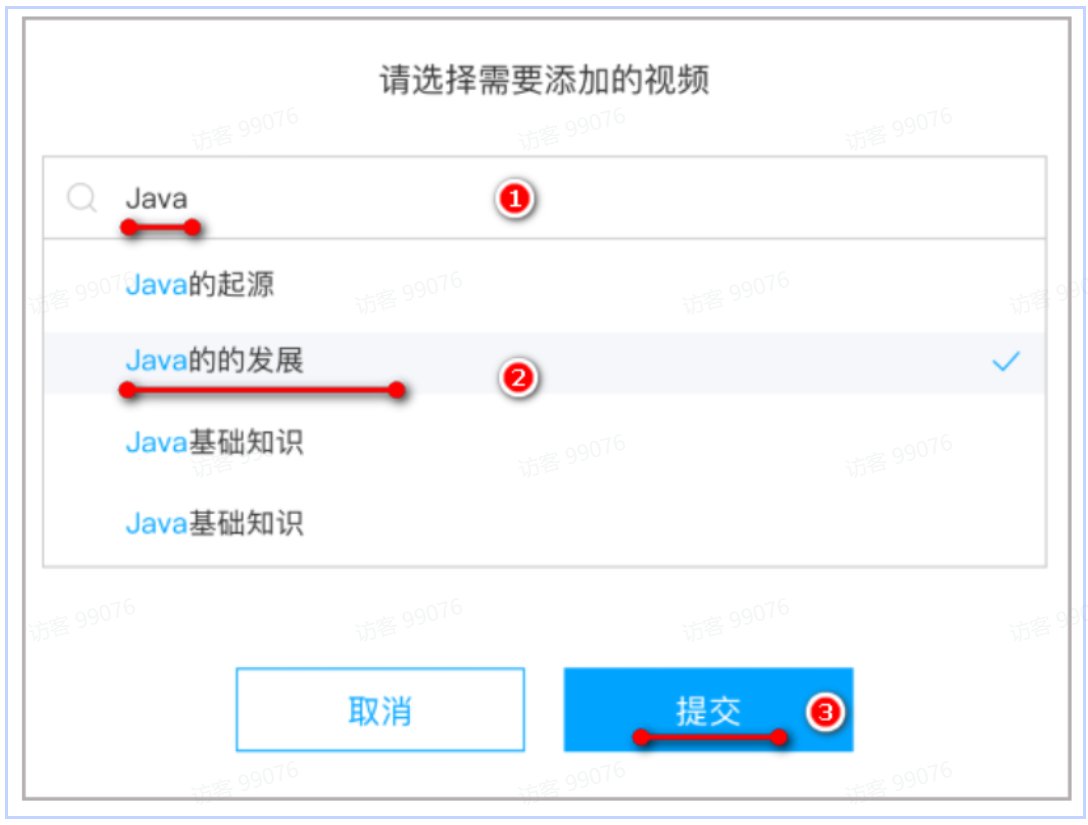This screenshot has height=825, width=1088.
Task: Click the blank area below result list
Action: click(x=545, y=616)
